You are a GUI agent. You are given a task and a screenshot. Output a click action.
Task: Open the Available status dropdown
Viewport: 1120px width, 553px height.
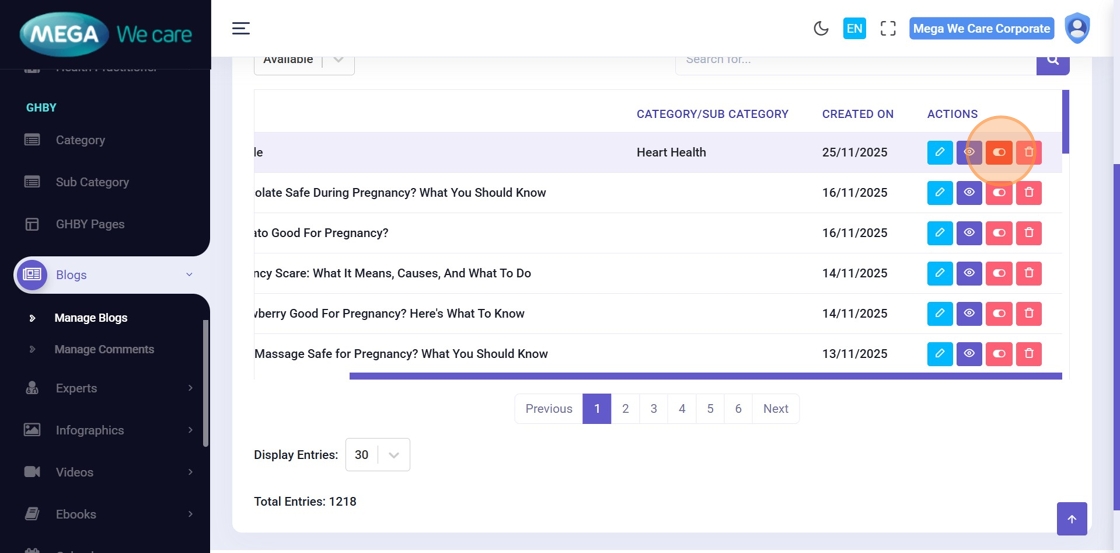(x=304, y=60)
